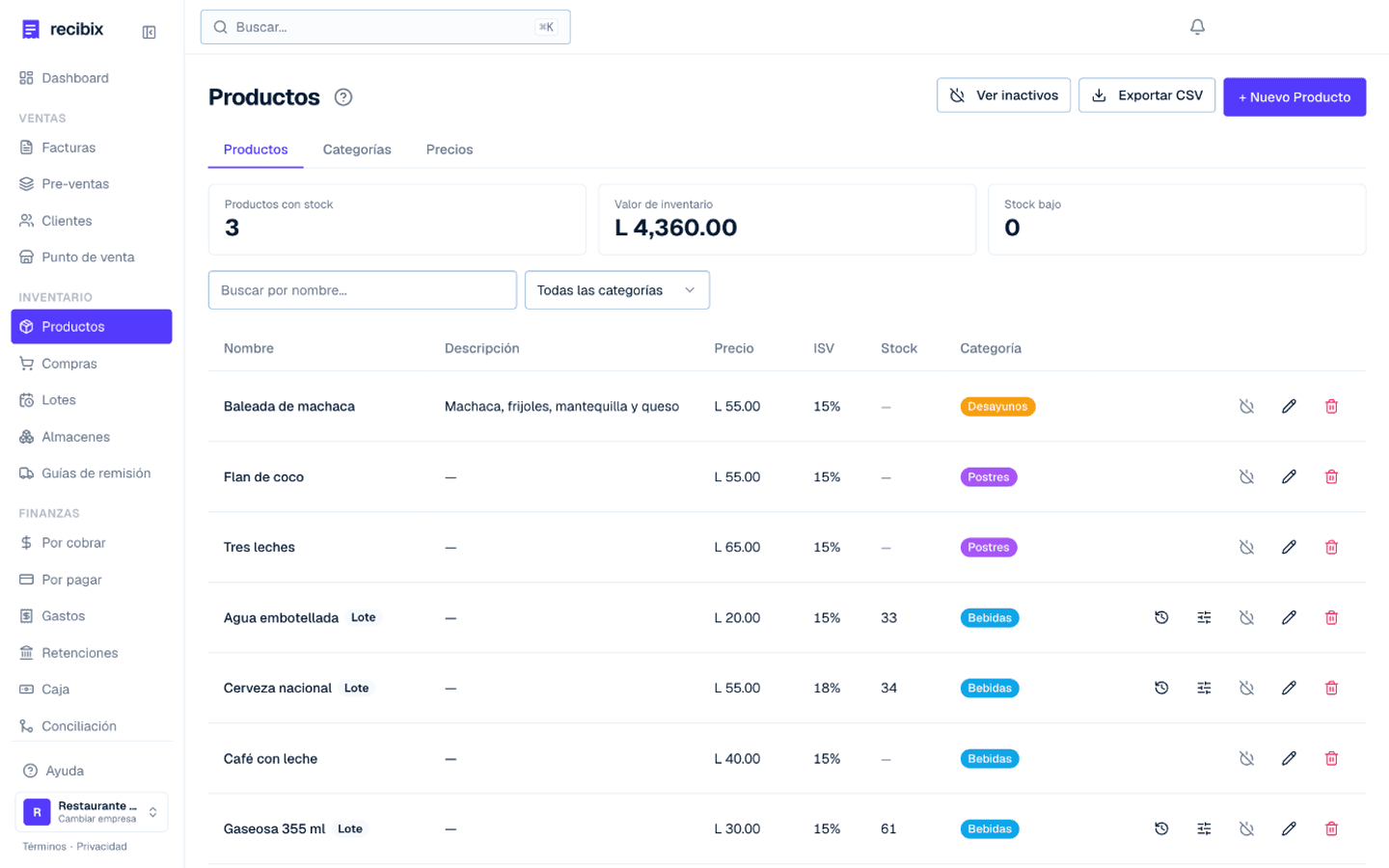Show inactive products with Ver inactivos
Screen dimensions: 1389x868
(x=1003, y=95)
